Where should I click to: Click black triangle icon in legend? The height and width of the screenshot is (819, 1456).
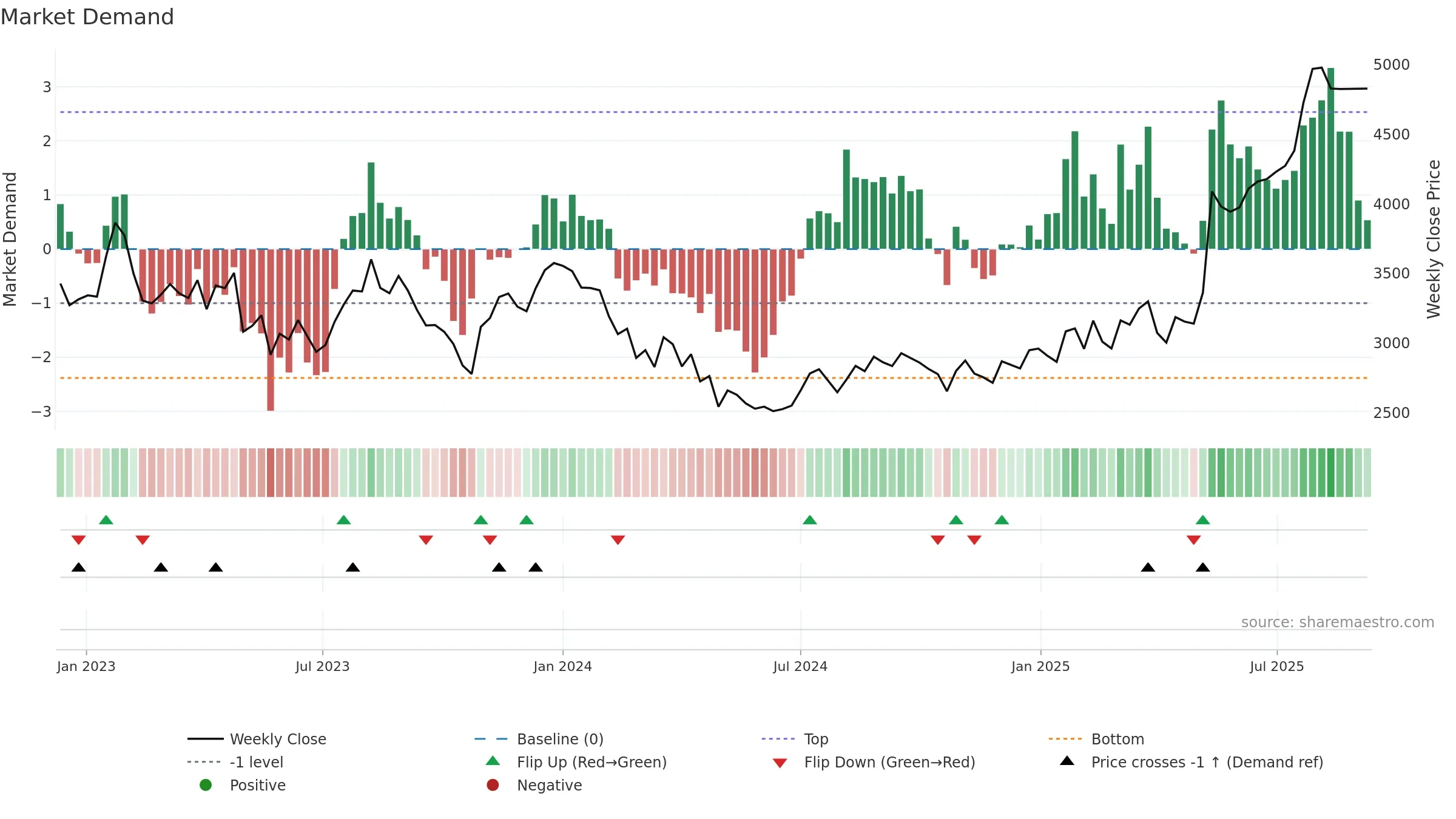coord(1067,761)
